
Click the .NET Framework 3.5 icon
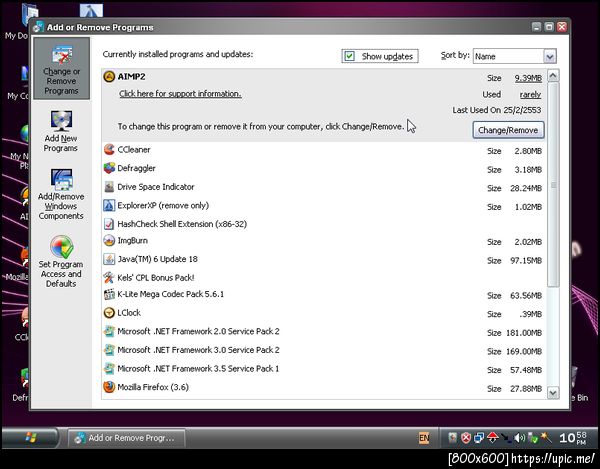click(x=109, y=368)
